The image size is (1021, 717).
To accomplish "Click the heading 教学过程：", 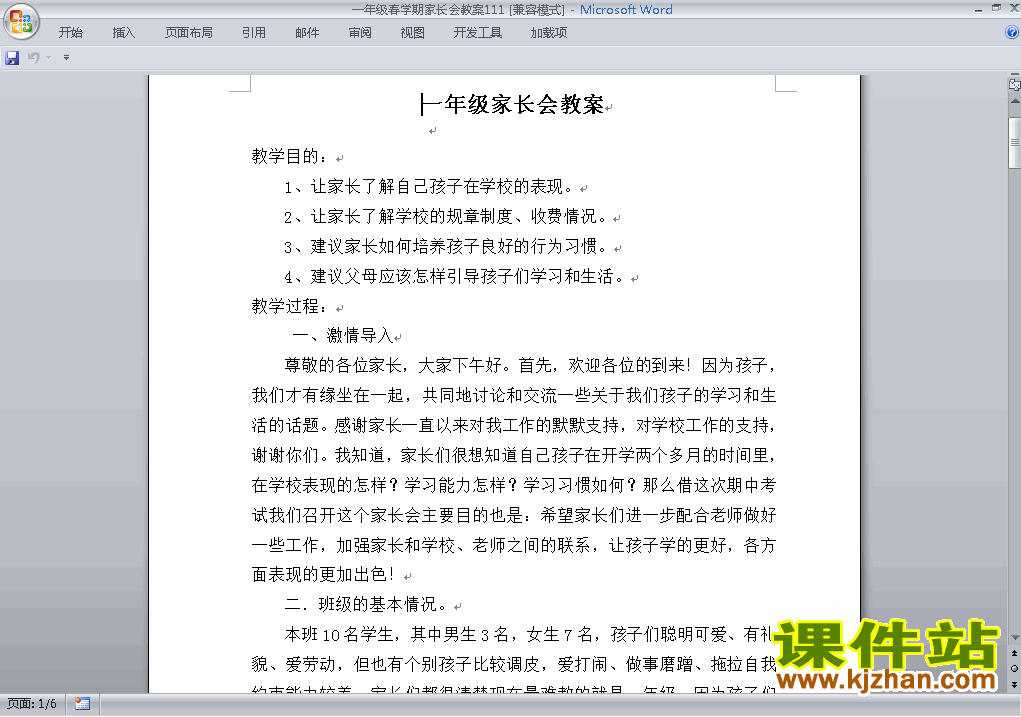I will click(290, 306).
